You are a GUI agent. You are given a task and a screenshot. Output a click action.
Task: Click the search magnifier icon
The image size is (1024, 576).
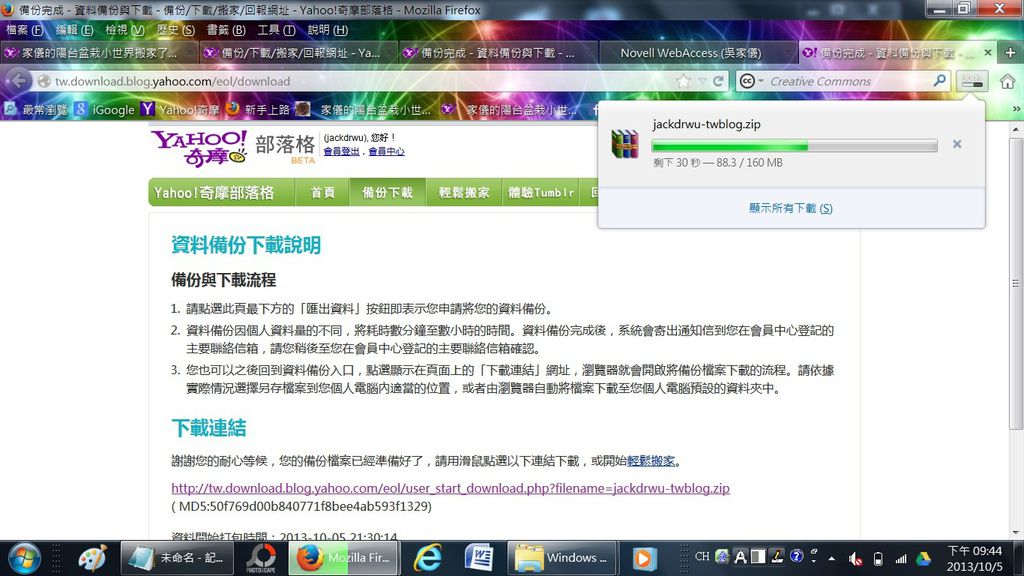click(939, 81)
